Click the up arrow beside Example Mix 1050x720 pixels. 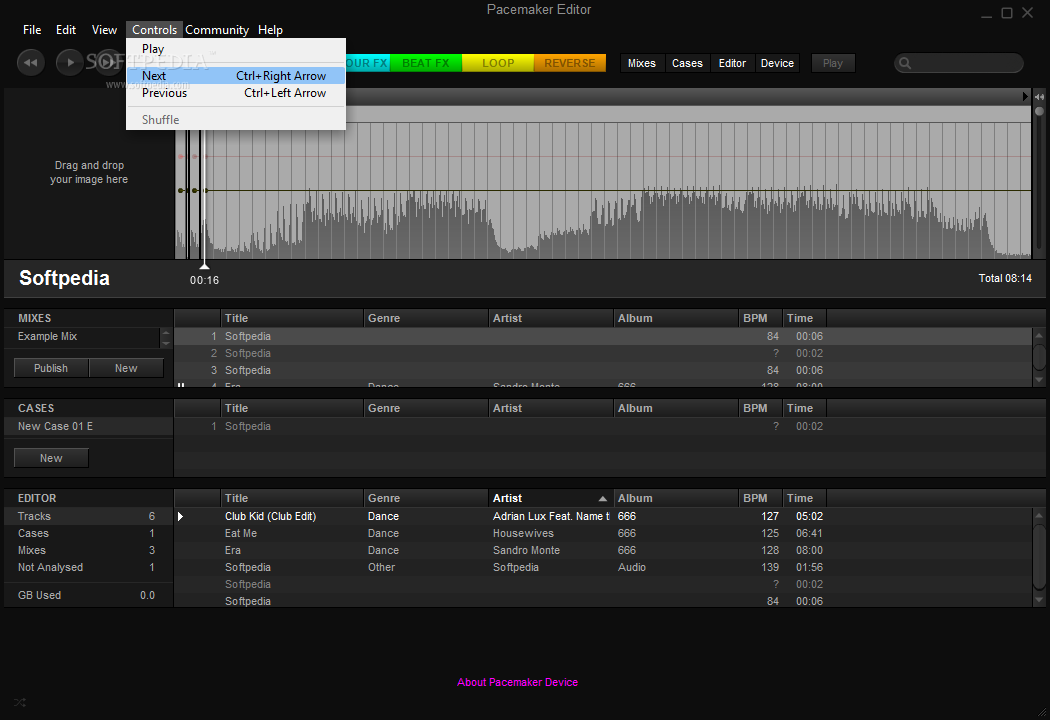(166, 332)
